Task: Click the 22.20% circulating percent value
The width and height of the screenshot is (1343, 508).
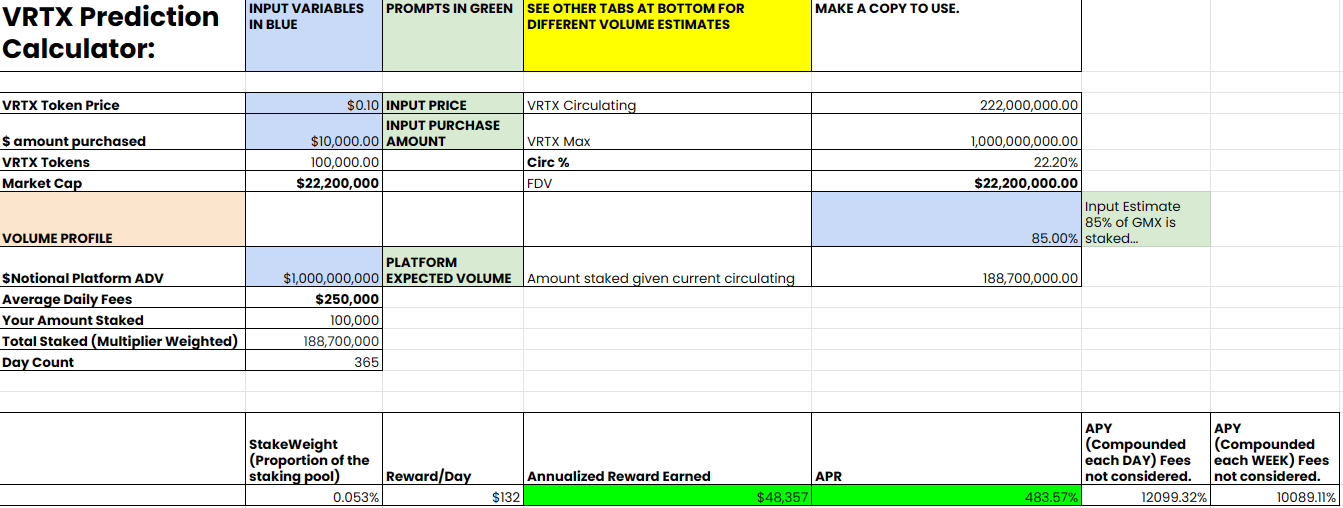Action: [946, 162]
